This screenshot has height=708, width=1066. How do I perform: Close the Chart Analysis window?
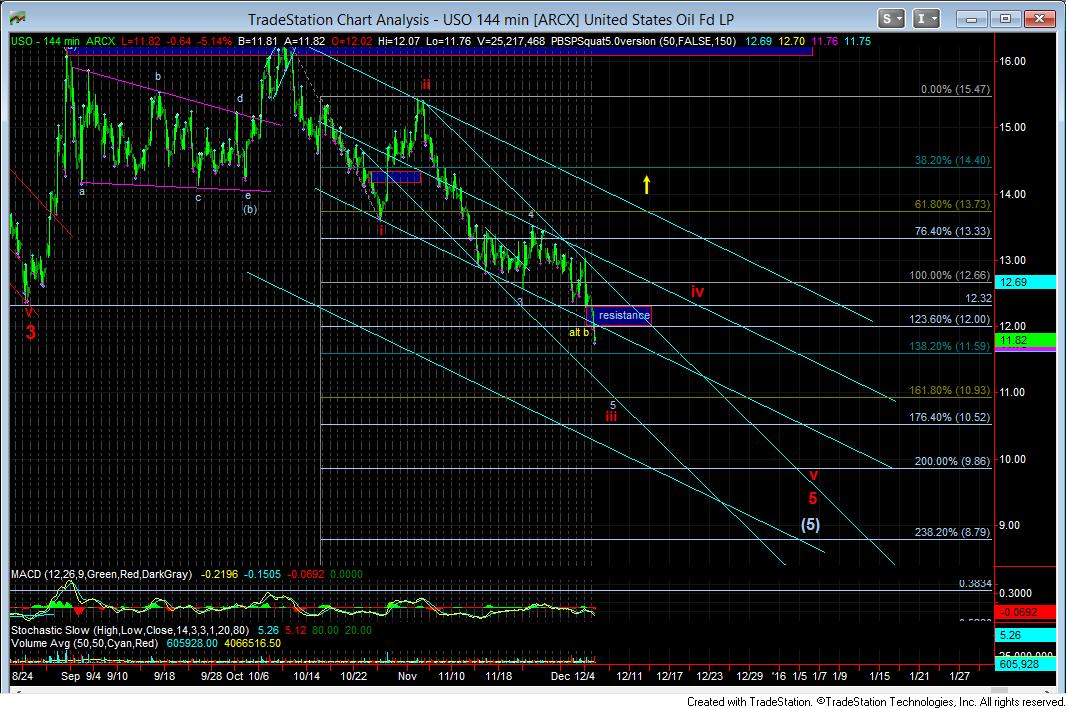pyautogui.click(x=1039, y=19)
